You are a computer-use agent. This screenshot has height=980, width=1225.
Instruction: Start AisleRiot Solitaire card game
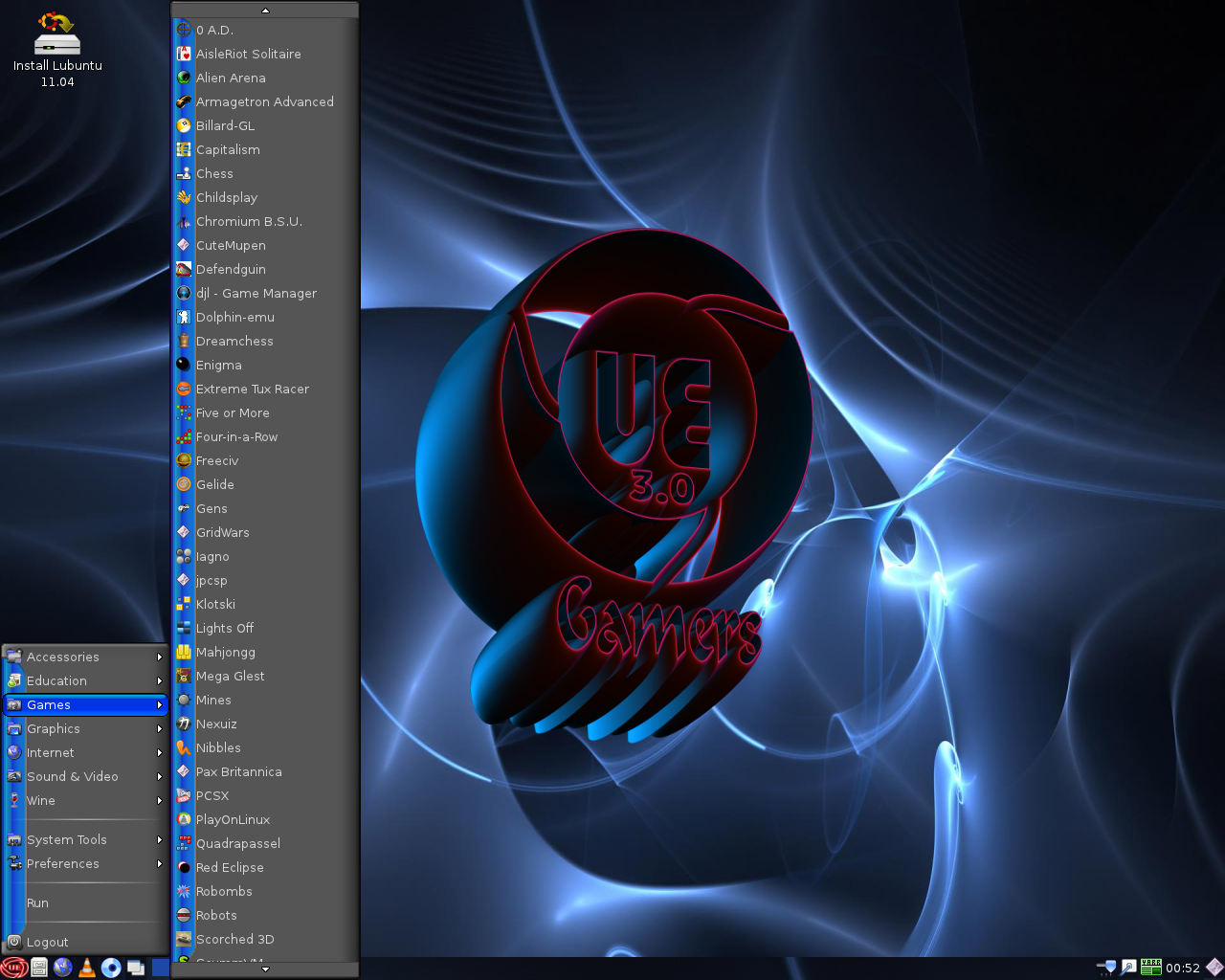click(x=265, y=54)
